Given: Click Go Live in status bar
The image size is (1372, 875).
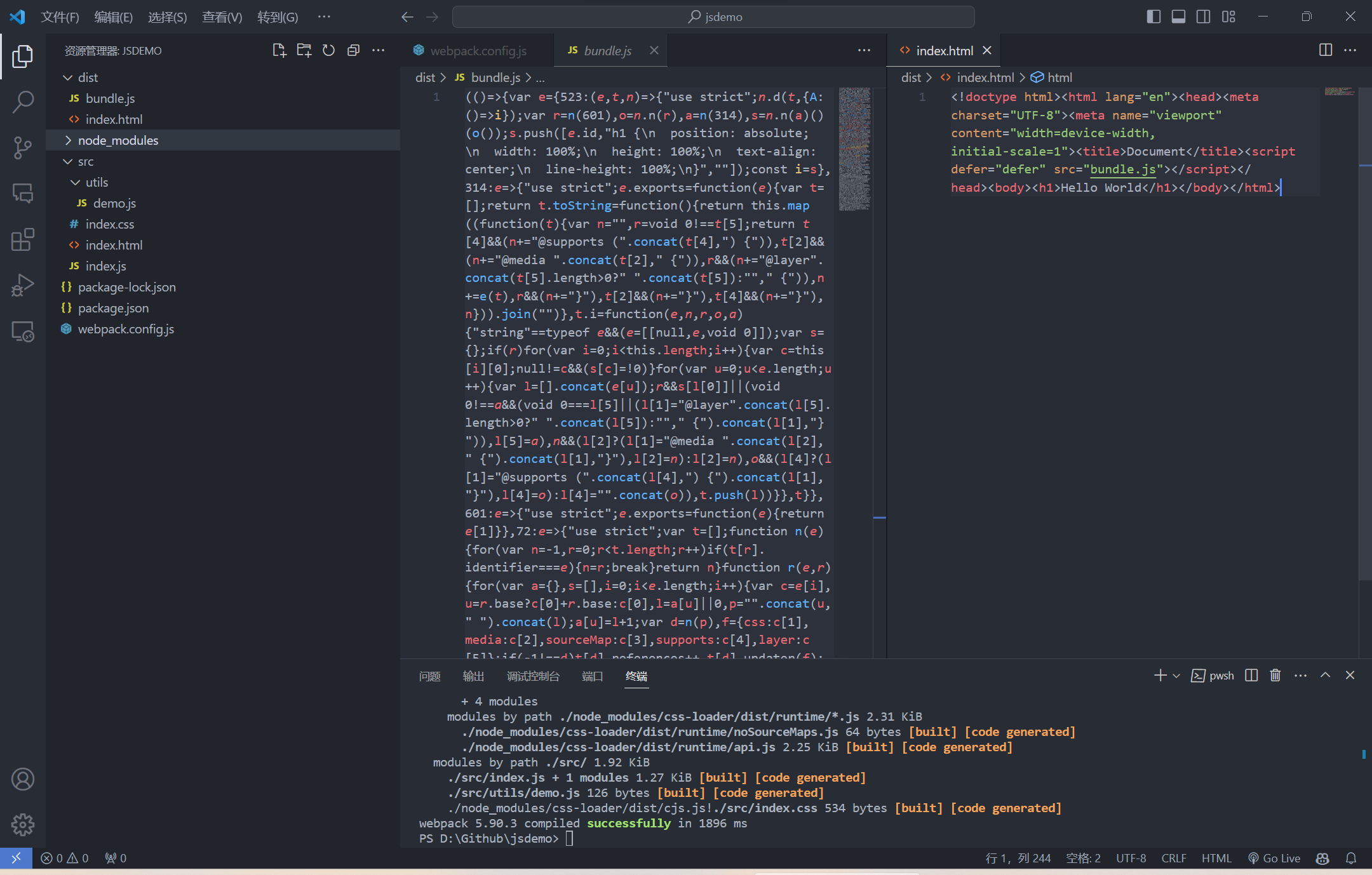Looking at the screenshot, I should tap(1274, 858).
